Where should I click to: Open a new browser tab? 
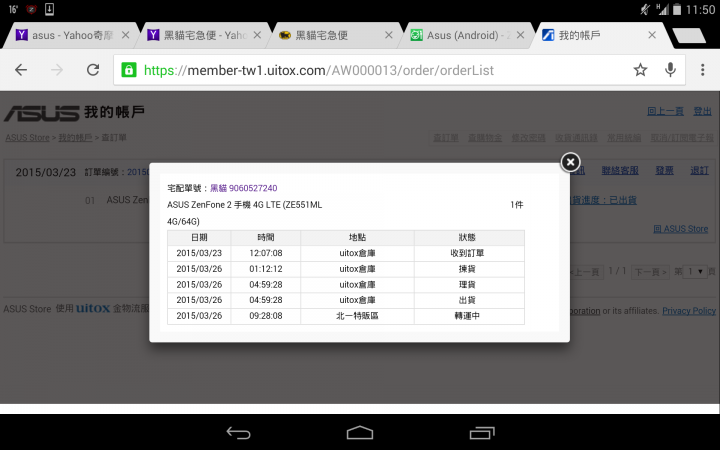689,35
